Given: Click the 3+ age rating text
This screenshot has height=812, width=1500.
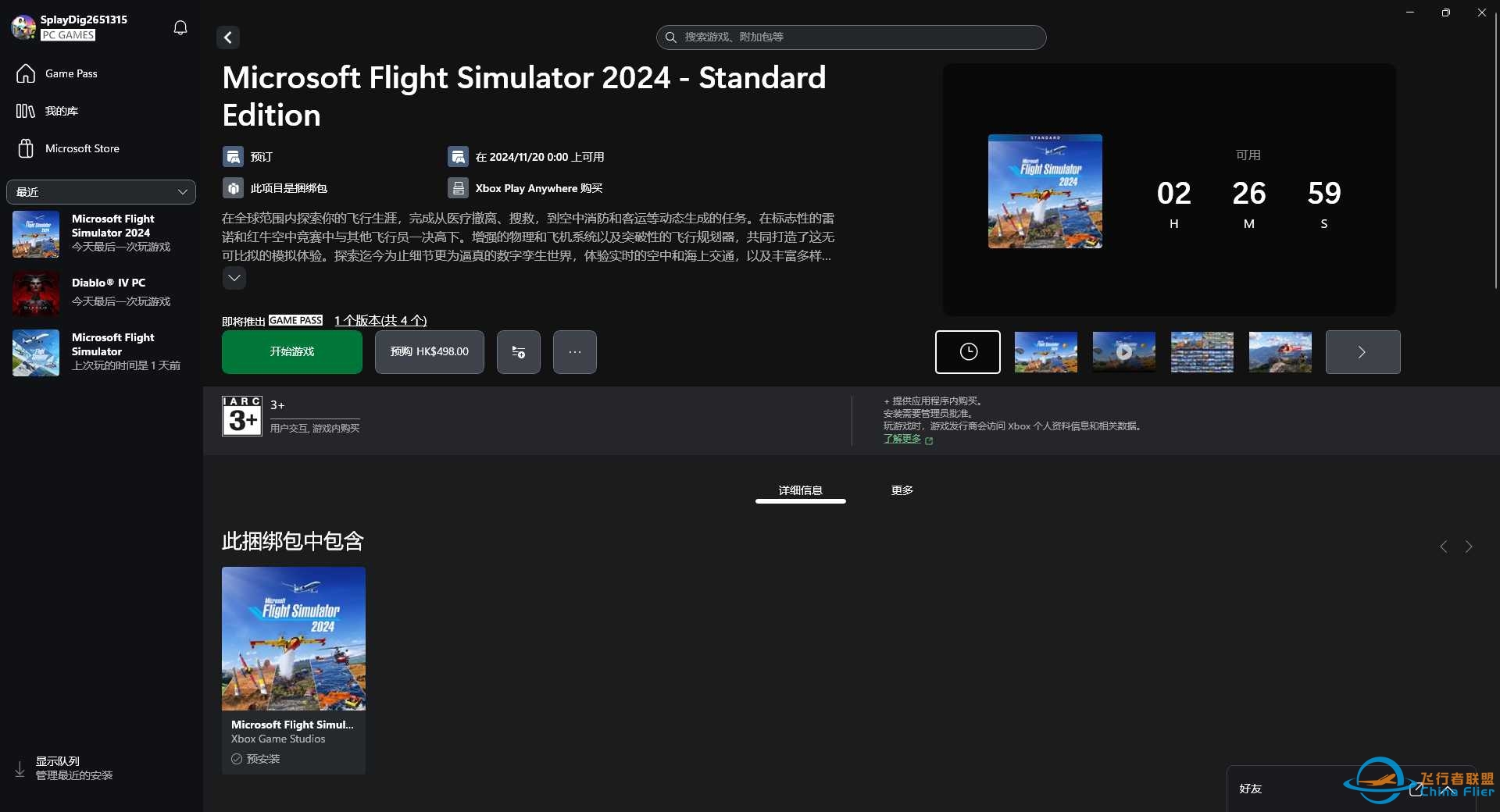Looking at the screenshot, I should point(277,405).
